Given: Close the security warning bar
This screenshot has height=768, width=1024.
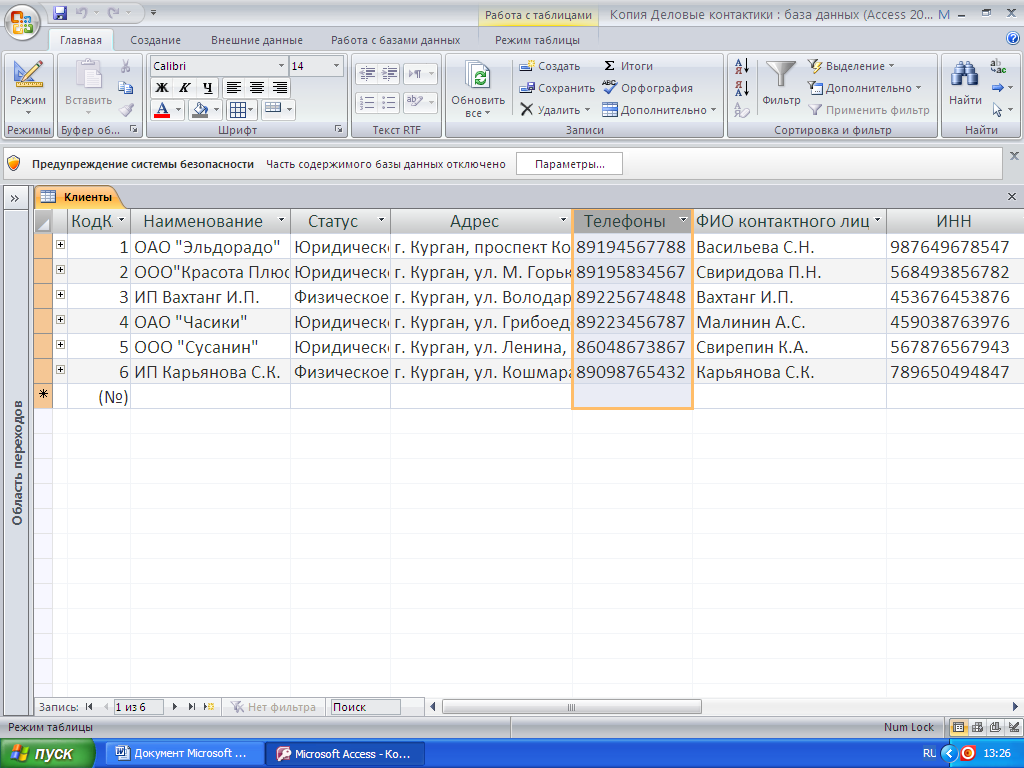Looking at the screenshot, I should (x=1014, y=156).
